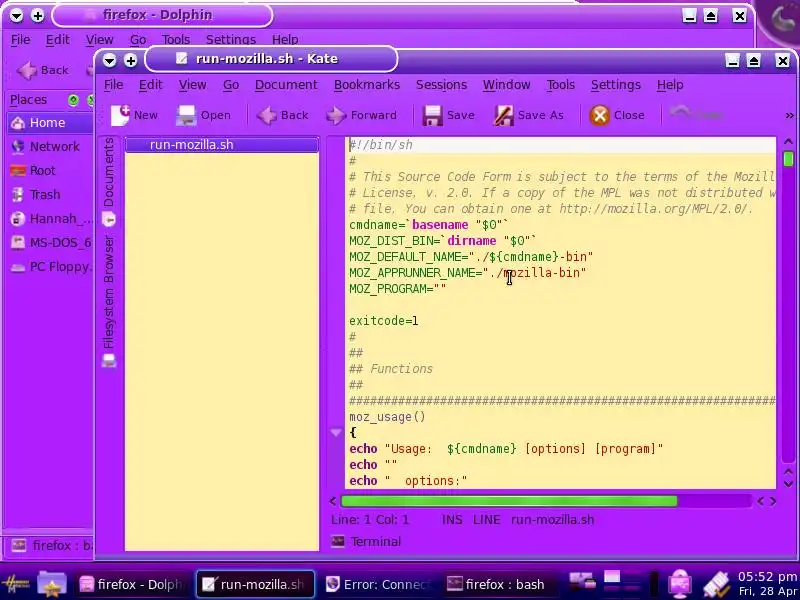
Task: Click the Forward arrow in Kate toolbar
Action: (336, 115)
